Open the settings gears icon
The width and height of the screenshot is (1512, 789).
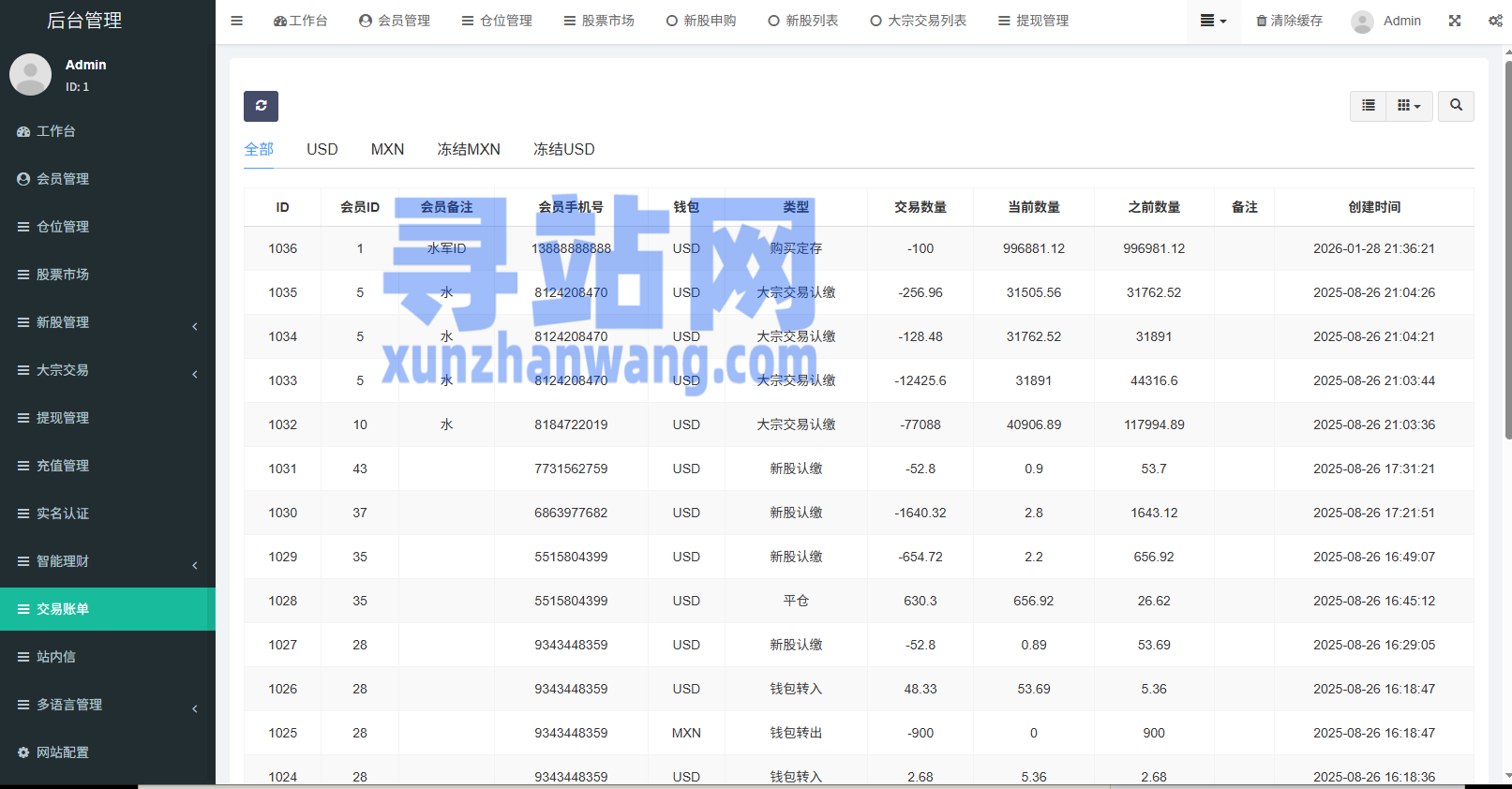(x=1495, y=21)
